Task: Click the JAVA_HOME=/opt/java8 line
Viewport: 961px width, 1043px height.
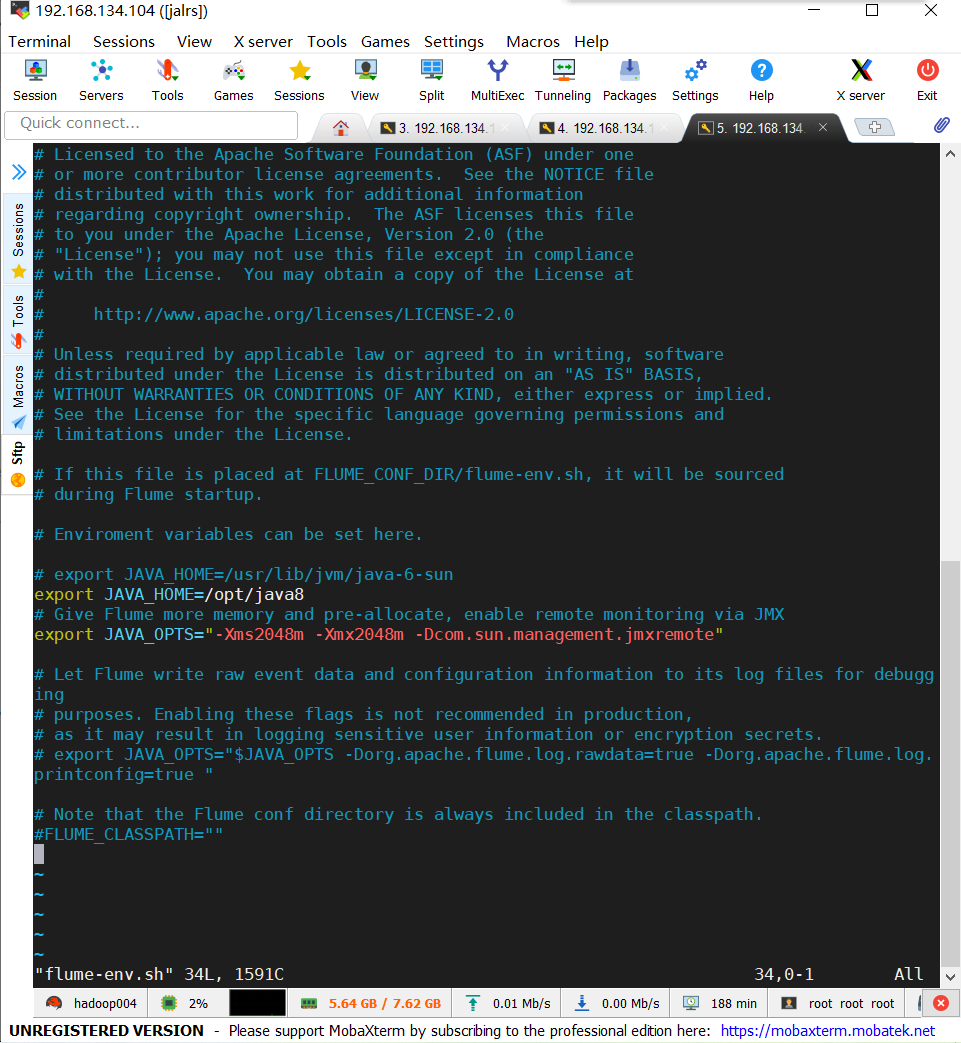Action: (x=169, y=594)
